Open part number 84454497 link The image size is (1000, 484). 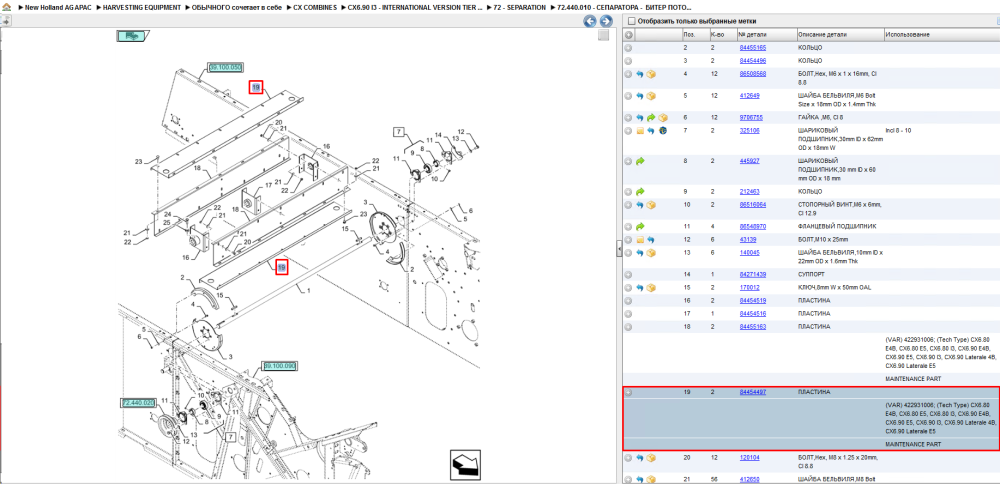pyautogui.click(x=753, y=392)
